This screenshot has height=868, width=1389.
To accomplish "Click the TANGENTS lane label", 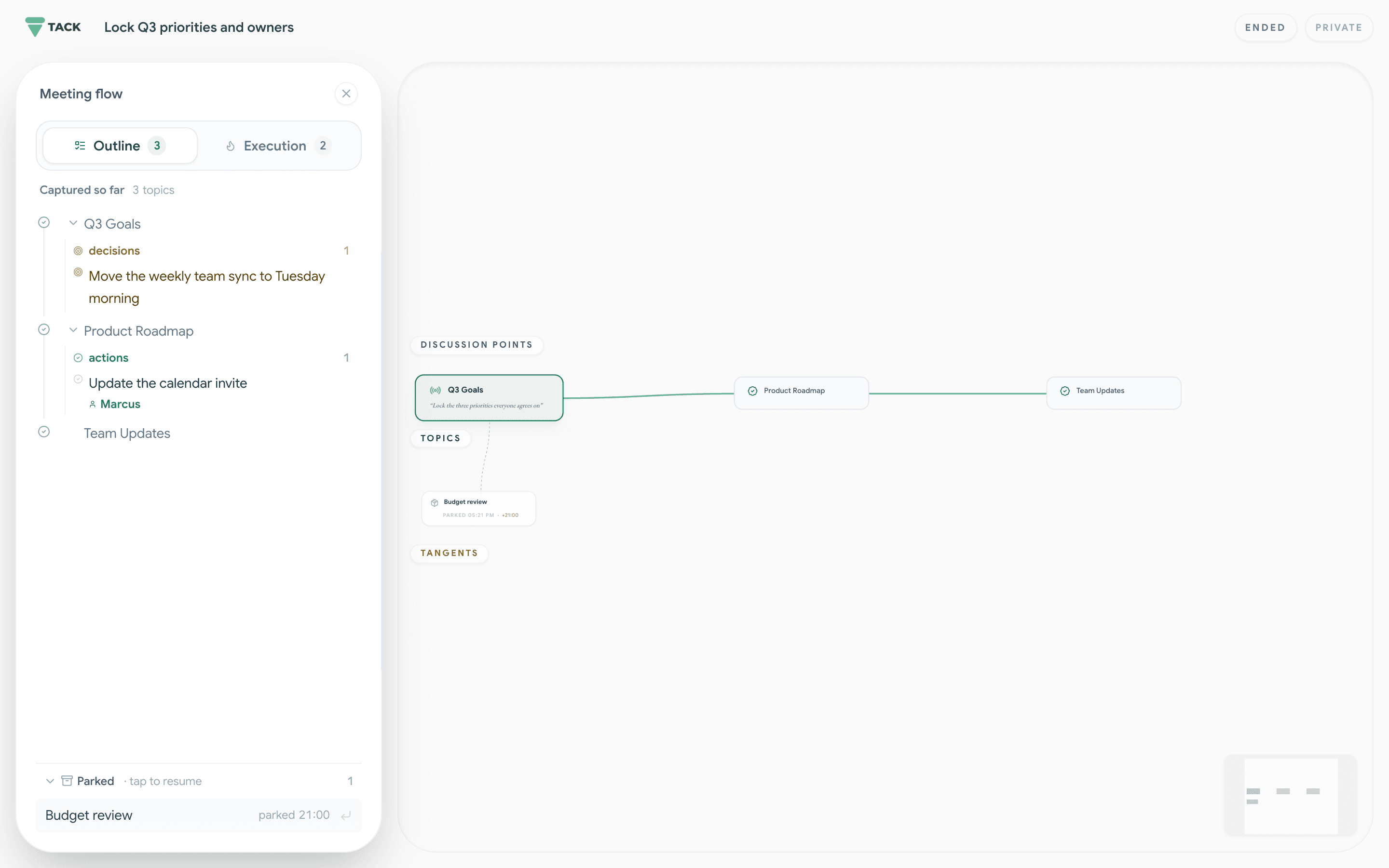I will tap(449, 554).
